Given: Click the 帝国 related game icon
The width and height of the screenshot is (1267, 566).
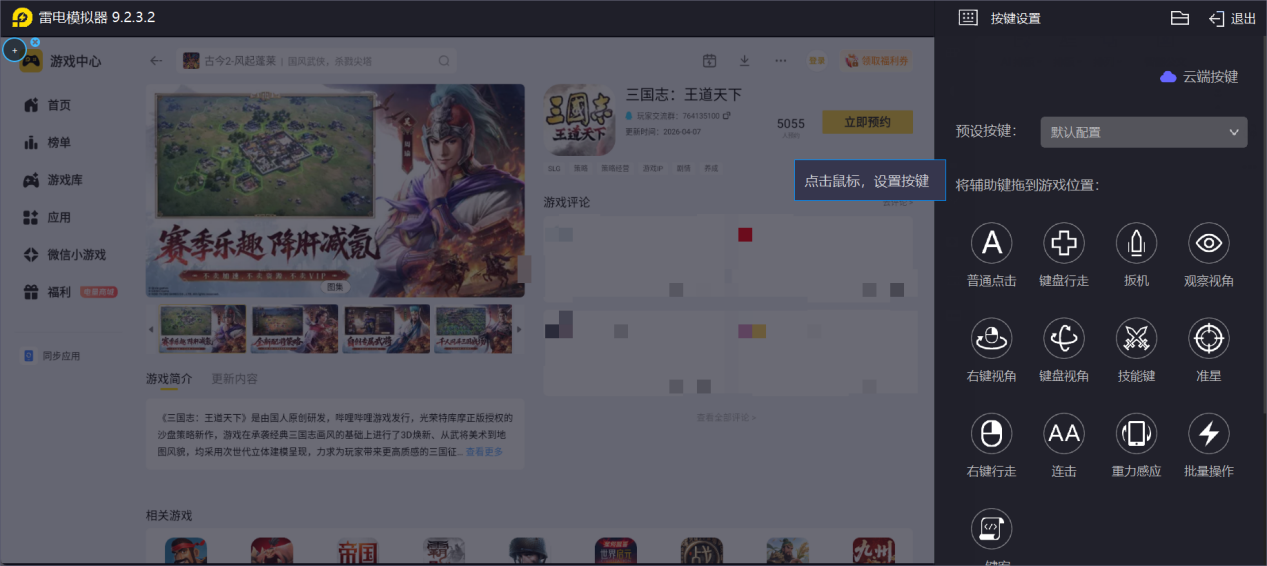Looking at the screenshot, I should tap(357, 552).
